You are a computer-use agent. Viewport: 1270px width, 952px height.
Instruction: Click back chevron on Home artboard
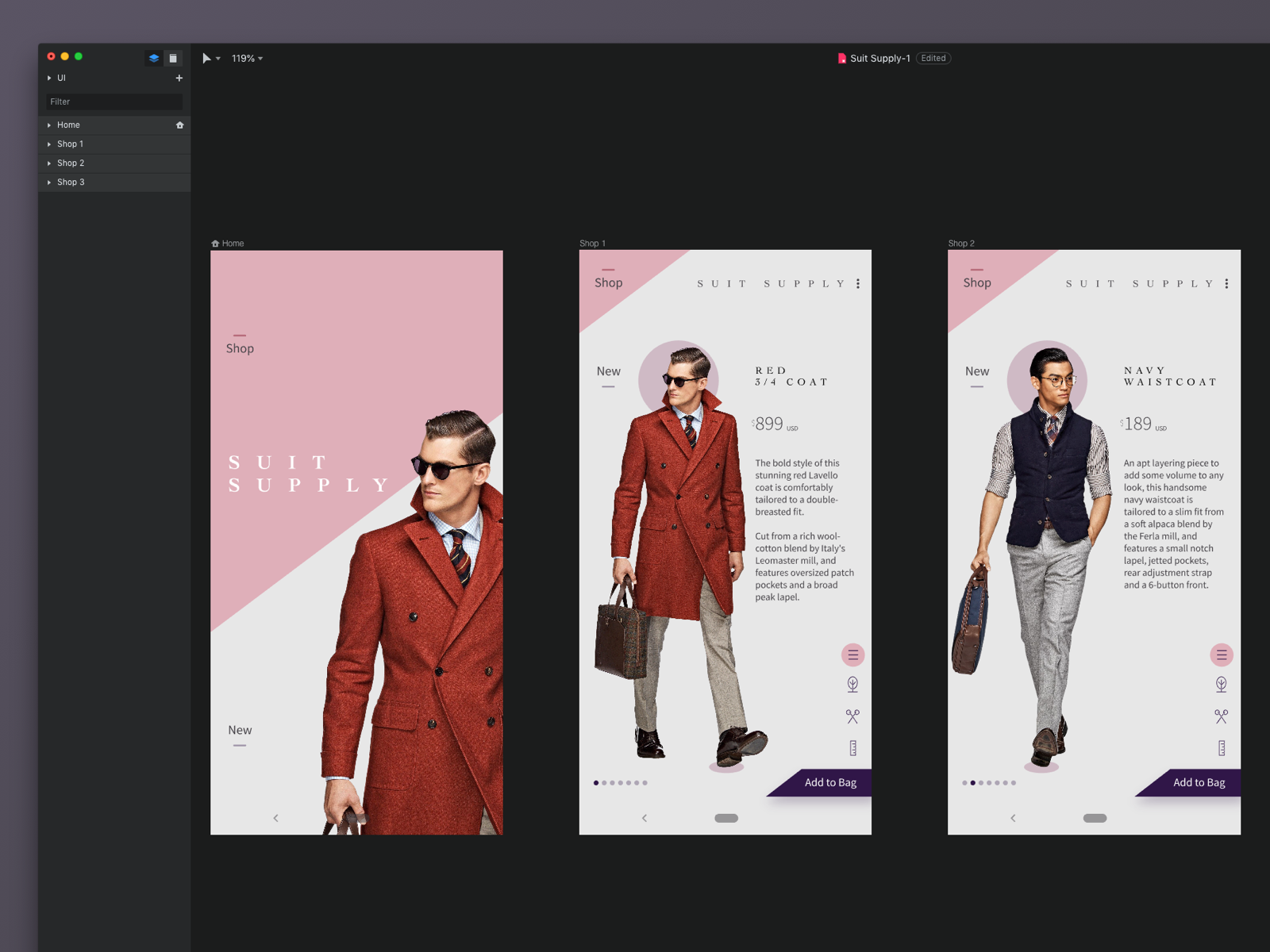coord(275,818)
